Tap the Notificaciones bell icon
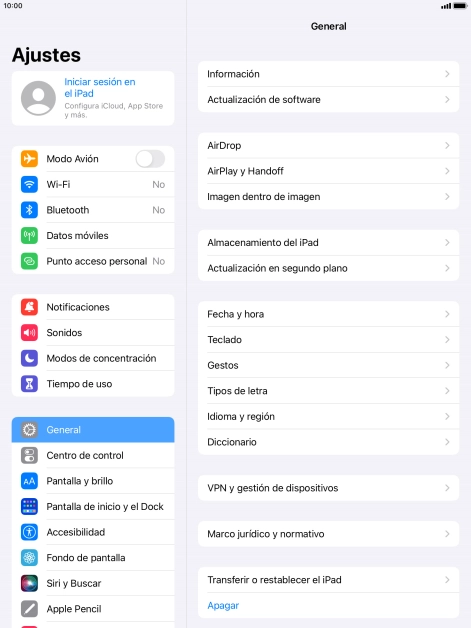471x628 pixels. click(x=29, y=307)
